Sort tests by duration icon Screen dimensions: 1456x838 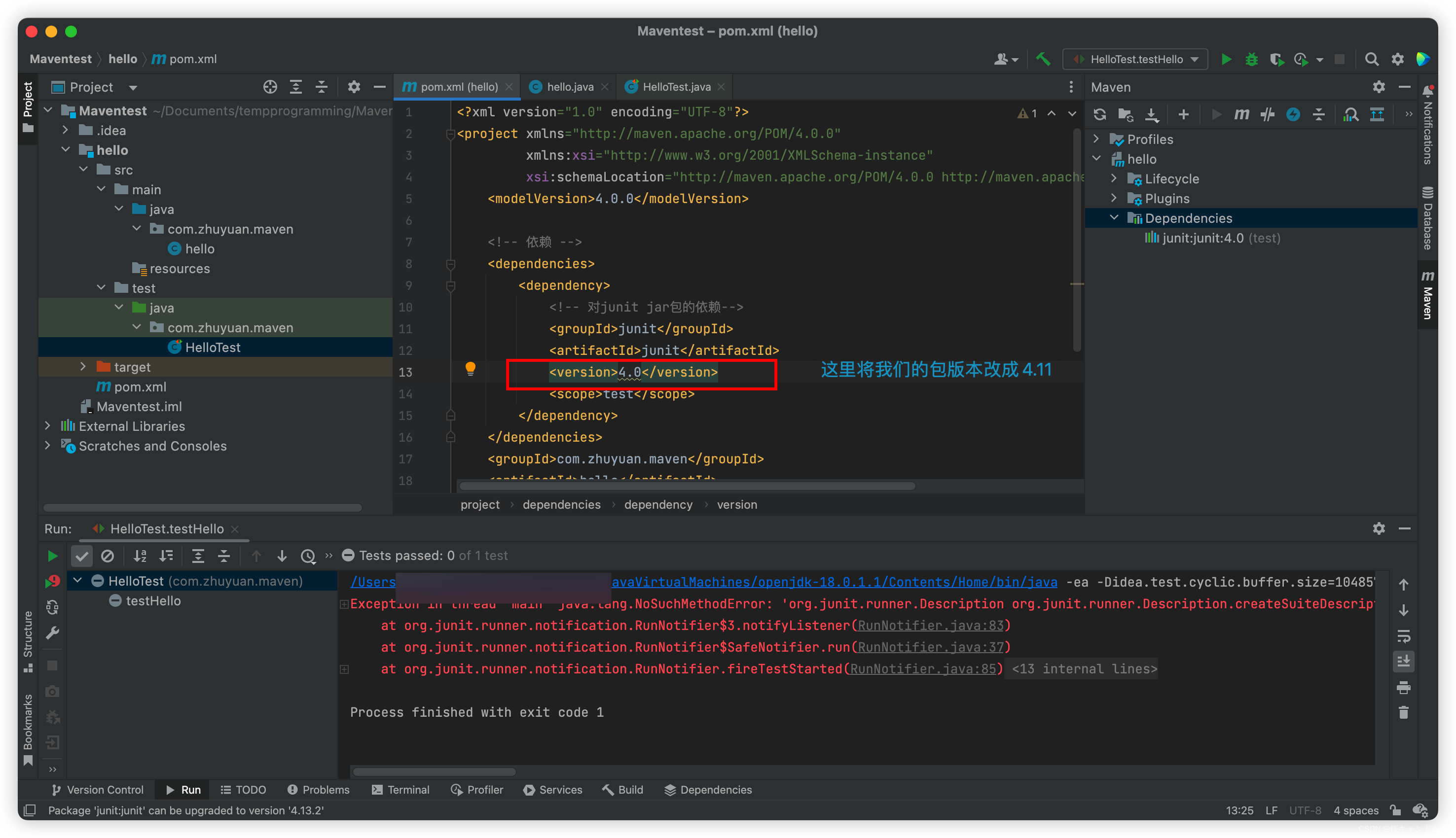tap(166, 556)
